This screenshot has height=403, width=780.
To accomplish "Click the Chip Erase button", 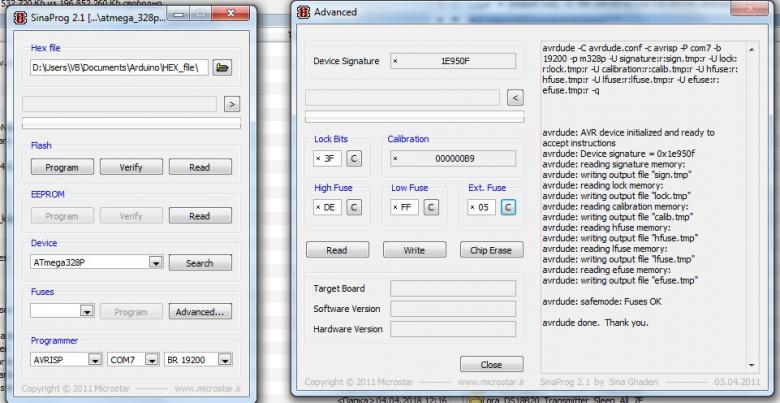I will (491, 250).
